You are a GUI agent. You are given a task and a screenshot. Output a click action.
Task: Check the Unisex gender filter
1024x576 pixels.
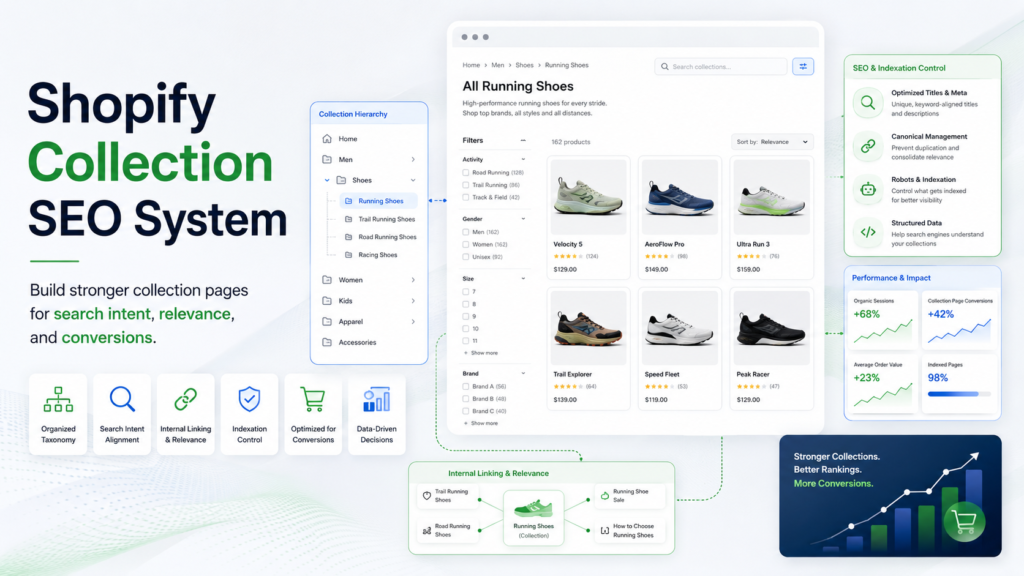pos(466,257)
